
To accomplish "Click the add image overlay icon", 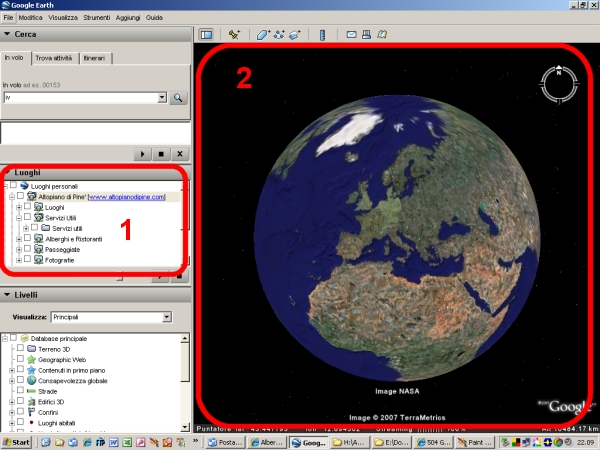I will (x=294, y=35).
